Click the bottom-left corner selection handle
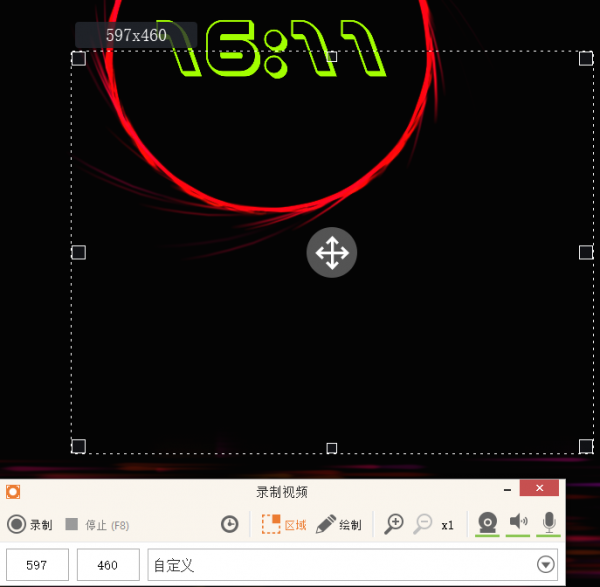600x587 pixels. point(78,446)
